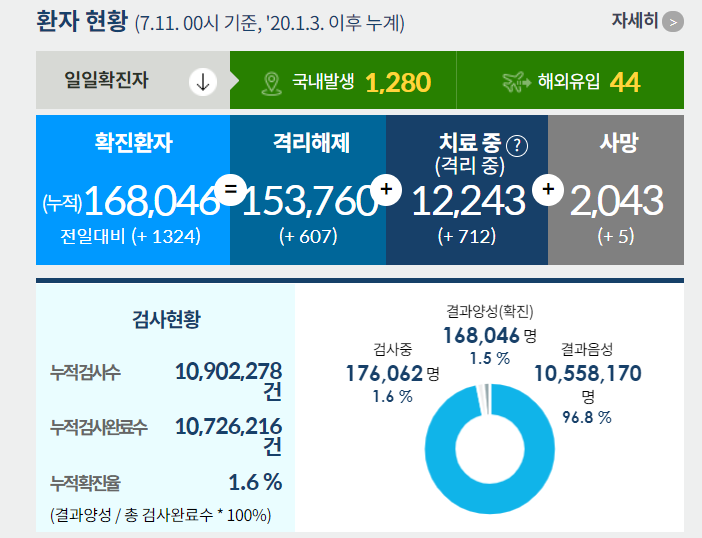Viewport: 702px width, 538px height.
Task: Click the 해외유입 44 count
Action: coord(624,82)
